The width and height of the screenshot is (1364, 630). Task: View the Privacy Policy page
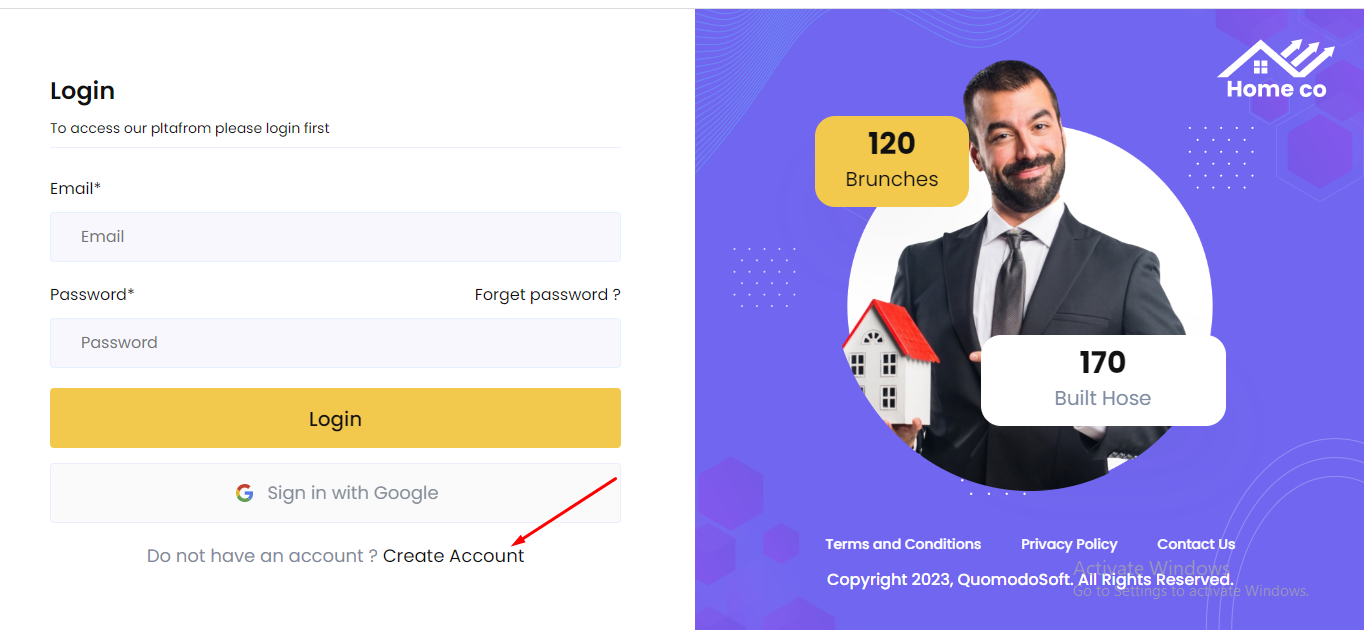click(1069, 544)
